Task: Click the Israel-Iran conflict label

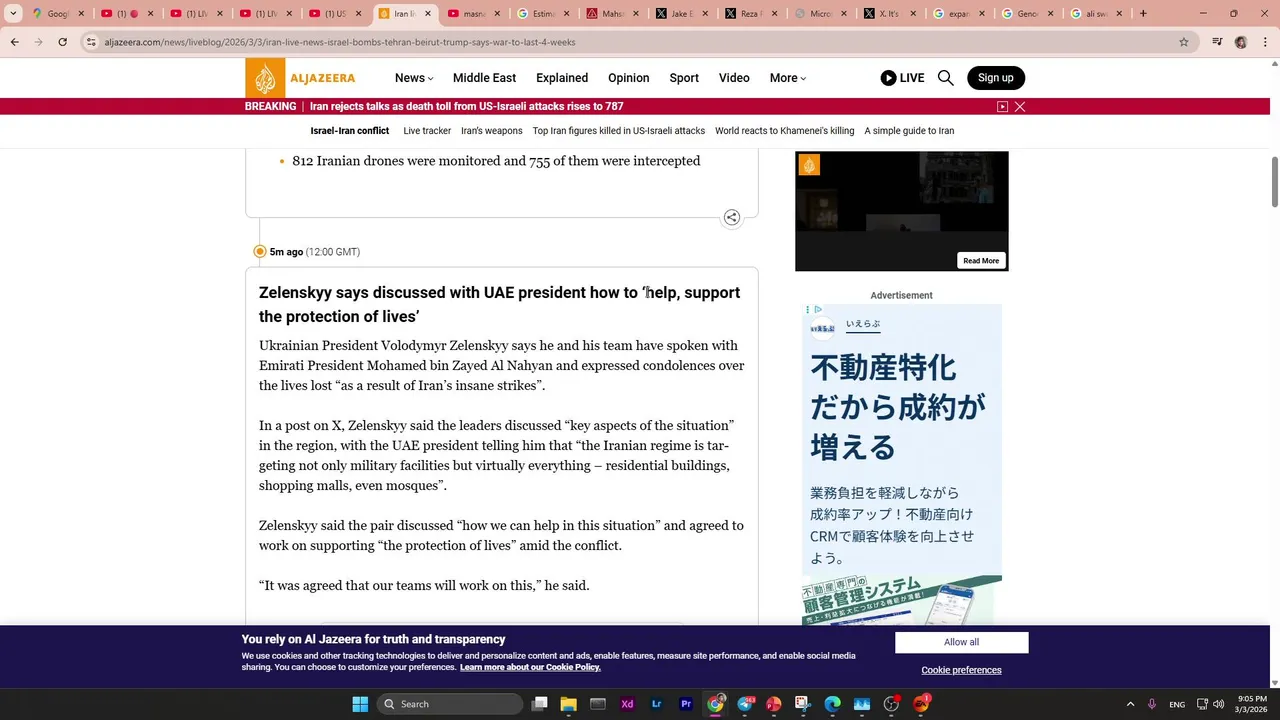Action: 349,131
